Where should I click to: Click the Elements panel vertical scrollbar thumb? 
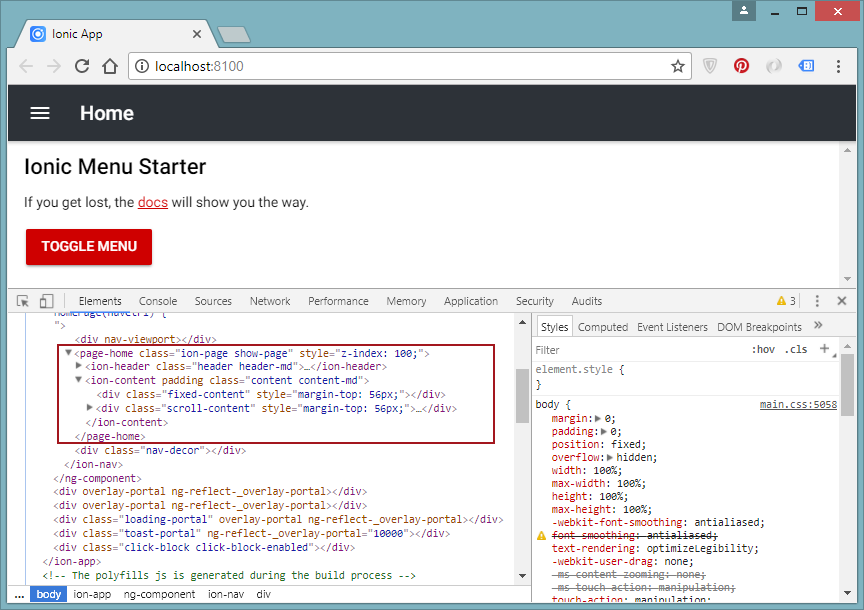522,396
